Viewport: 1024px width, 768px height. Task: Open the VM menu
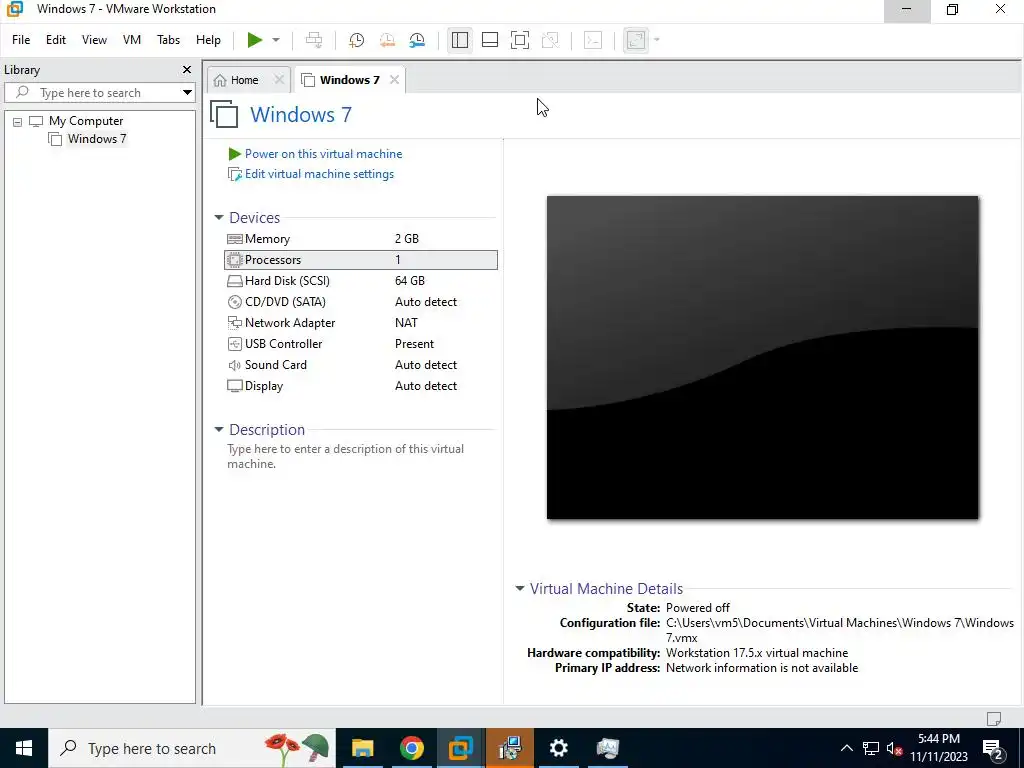[132, 40]
